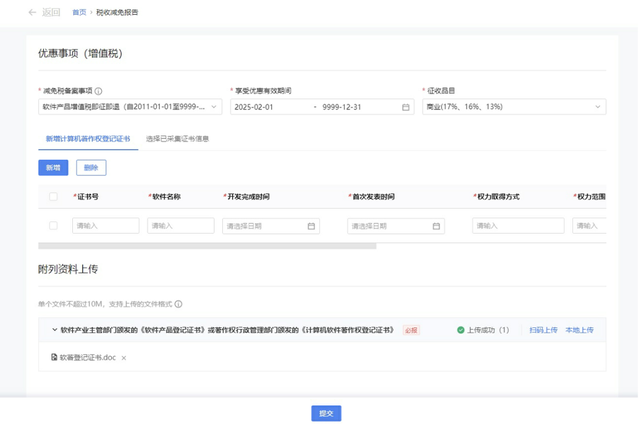Click the 开发完成时间 date field
Viewport: 640px width, 425px height.
[271, 226]
